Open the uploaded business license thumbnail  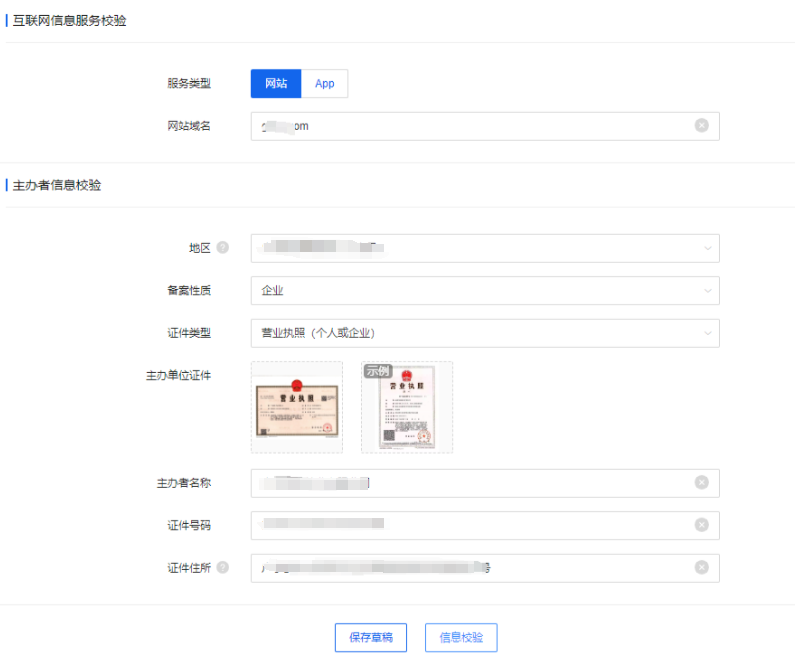tap(296, 407)
